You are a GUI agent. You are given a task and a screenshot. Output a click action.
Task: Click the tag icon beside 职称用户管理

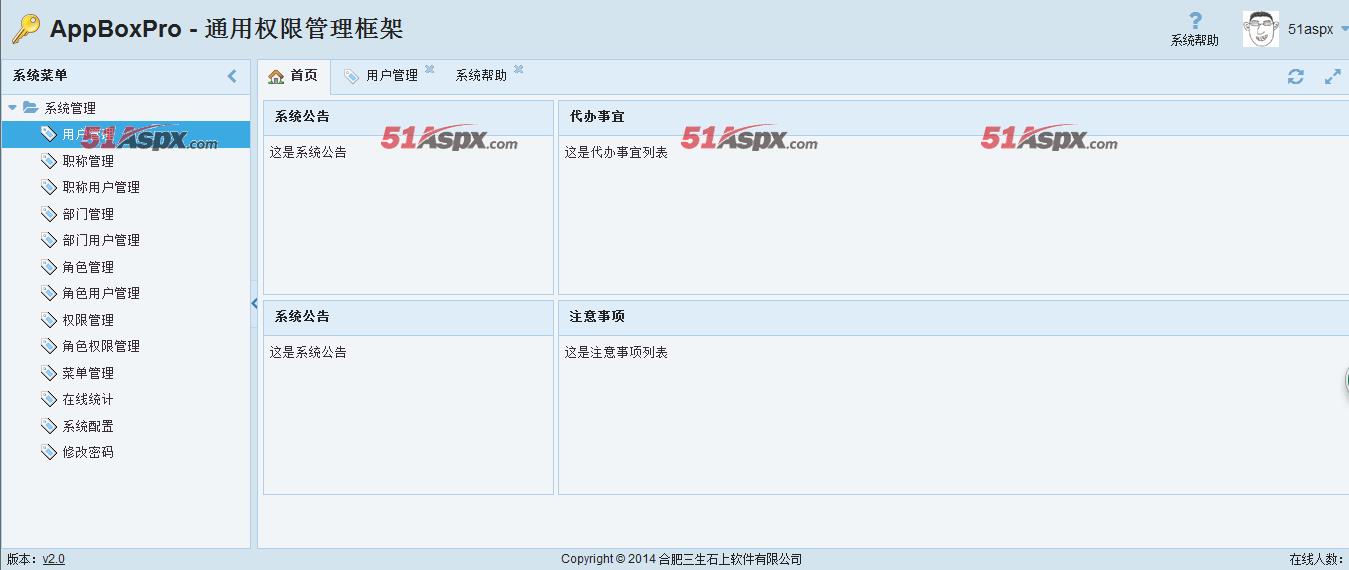[x=49, y=187]
